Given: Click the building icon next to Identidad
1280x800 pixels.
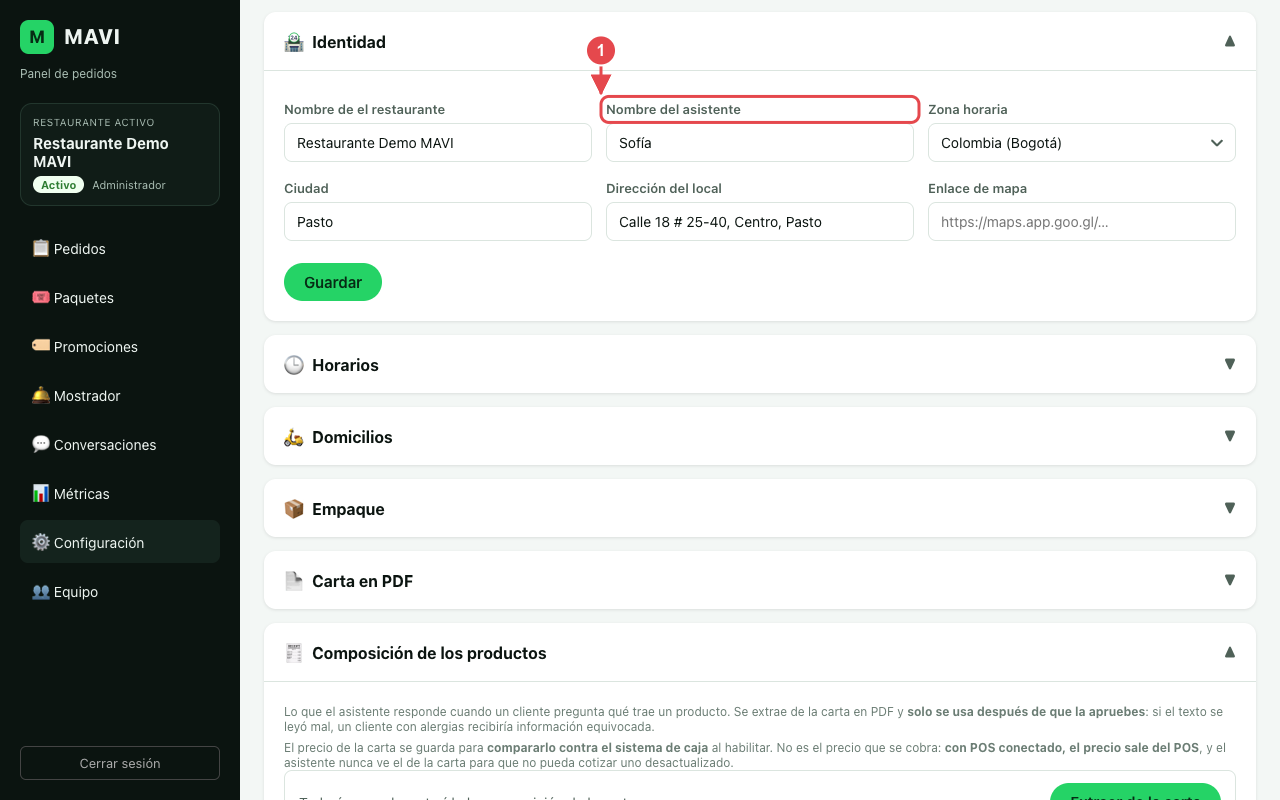Looking at the screenshot, I should click(x=294, y=42).
